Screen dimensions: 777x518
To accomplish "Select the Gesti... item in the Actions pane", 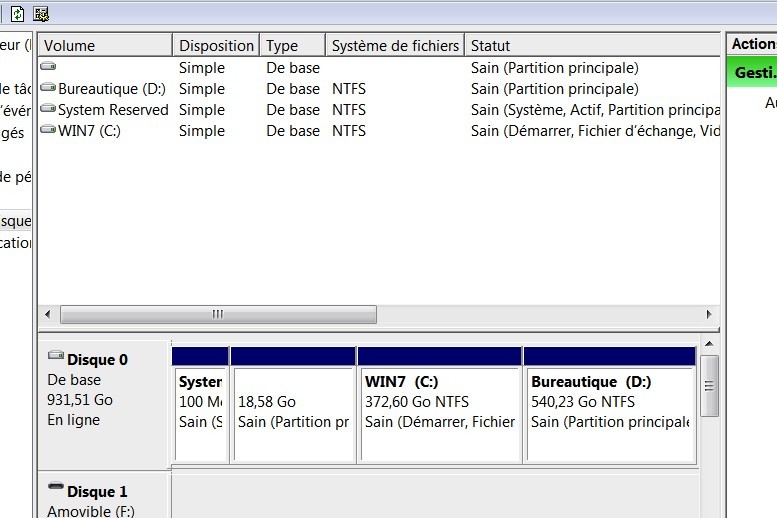I will tap(752, 72).
